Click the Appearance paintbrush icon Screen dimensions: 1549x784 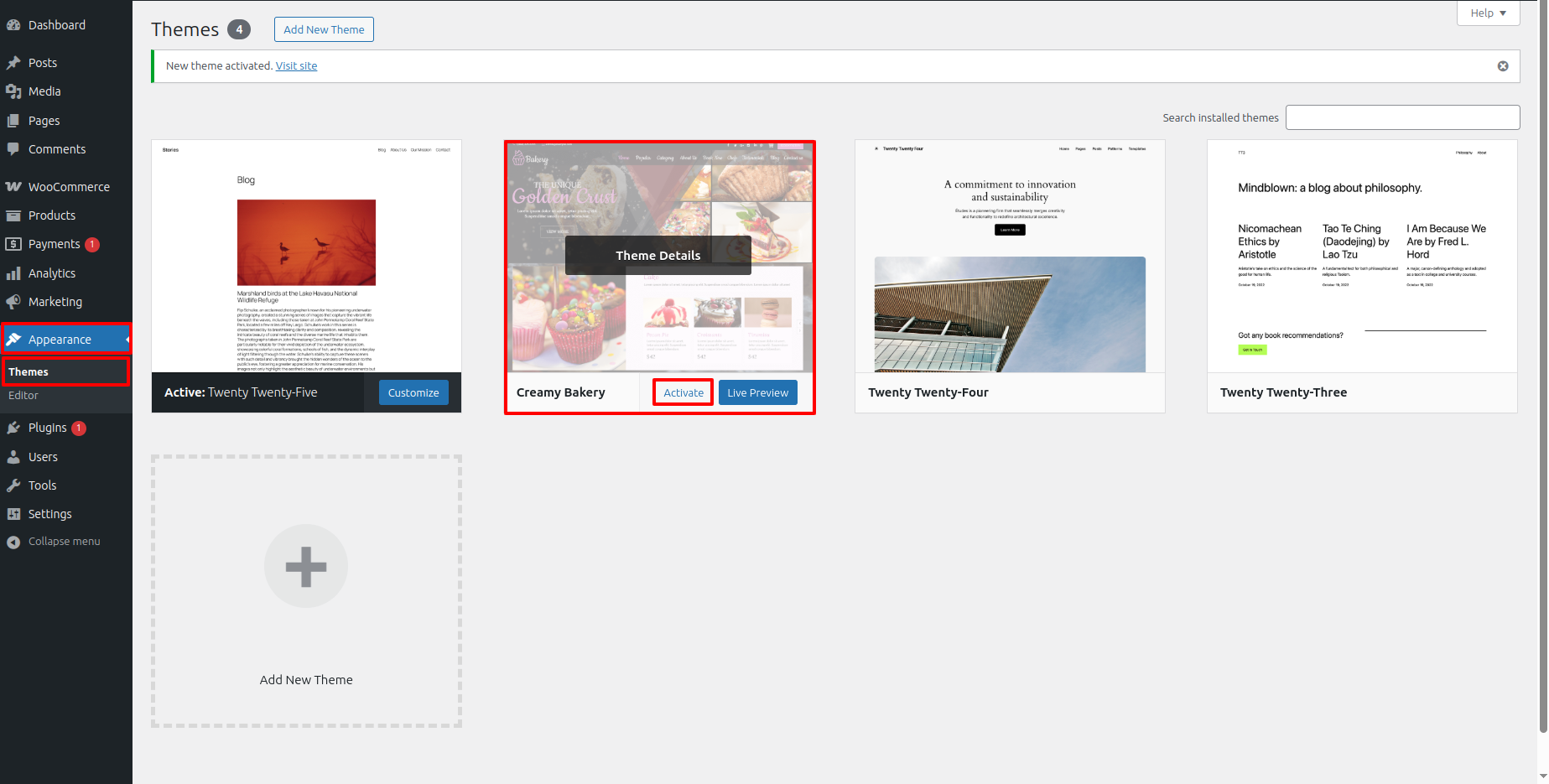(x=13, y=340)
